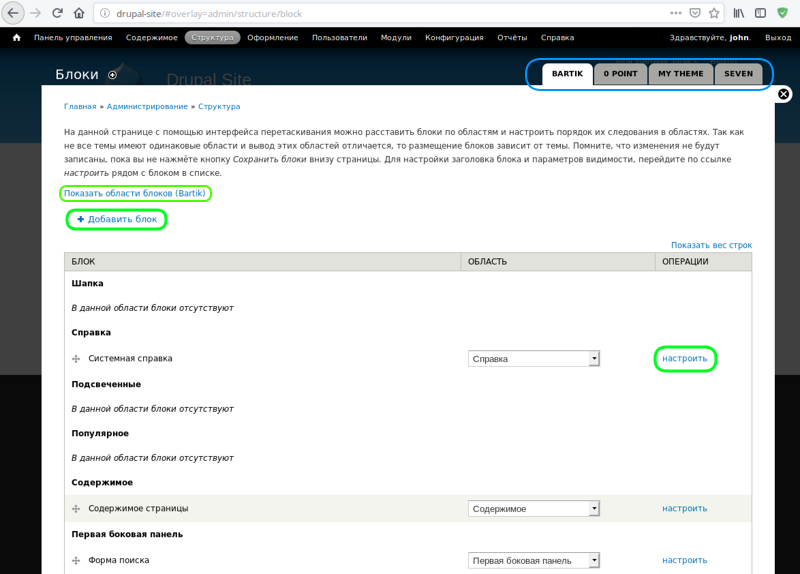Click Подсвеченные region heading
The height and width of the screenshot is (574, 800).
click(106, 384)
